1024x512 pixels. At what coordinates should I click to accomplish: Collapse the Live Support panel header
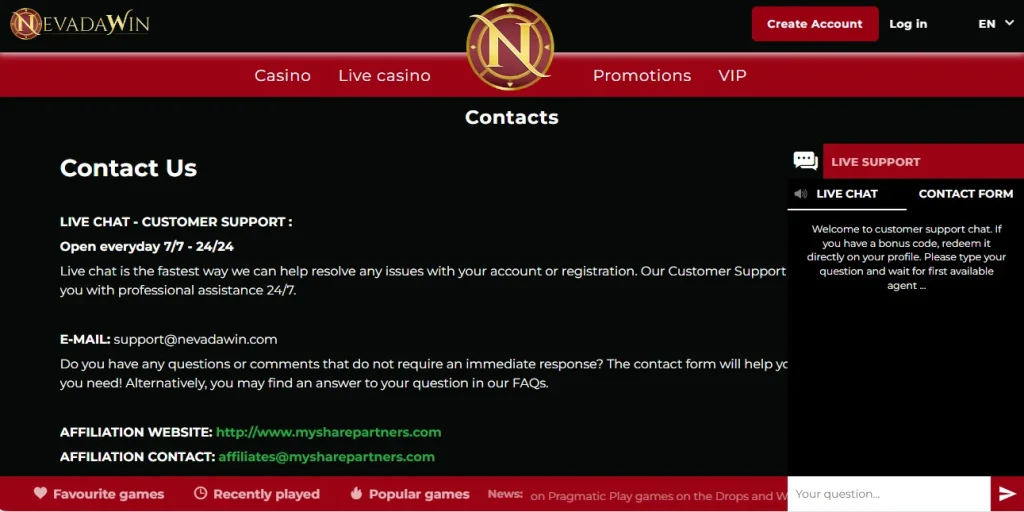[922, 162]
